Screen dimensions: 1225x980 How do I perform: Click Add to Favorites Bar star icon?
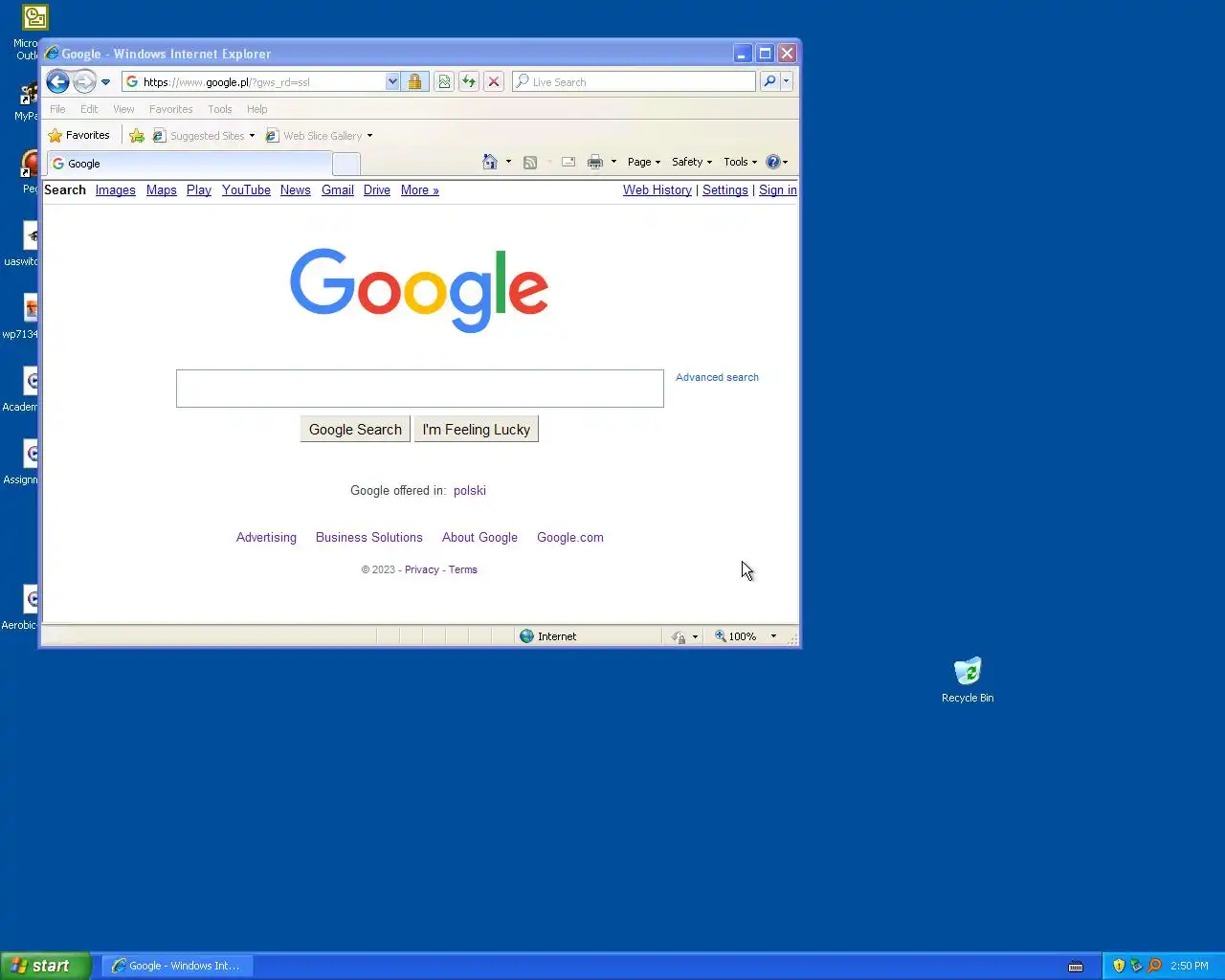(x=137, y=136)
